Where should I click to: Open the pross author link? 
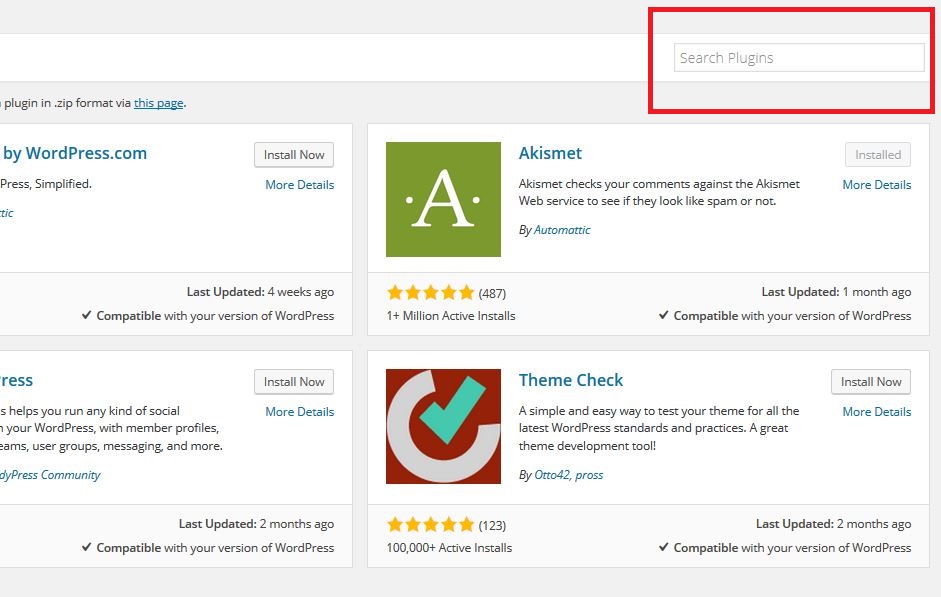pyautogui.click(x=589, y=475)
